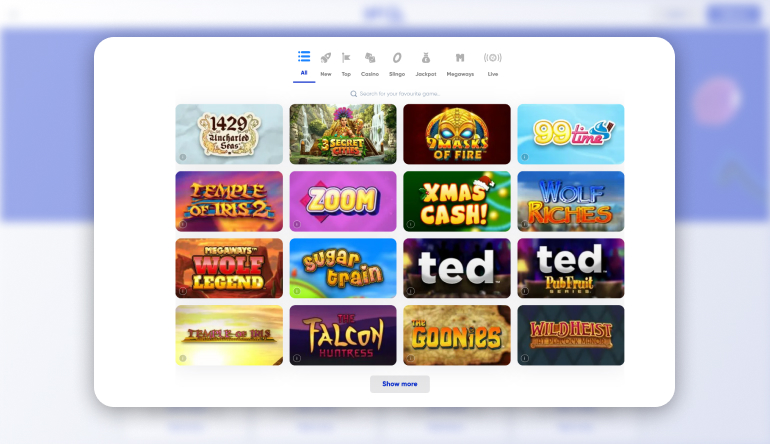770x444 pixels.
Task: Open info icon on 1429 Uncharted Seas
Action: coord(183,157)
